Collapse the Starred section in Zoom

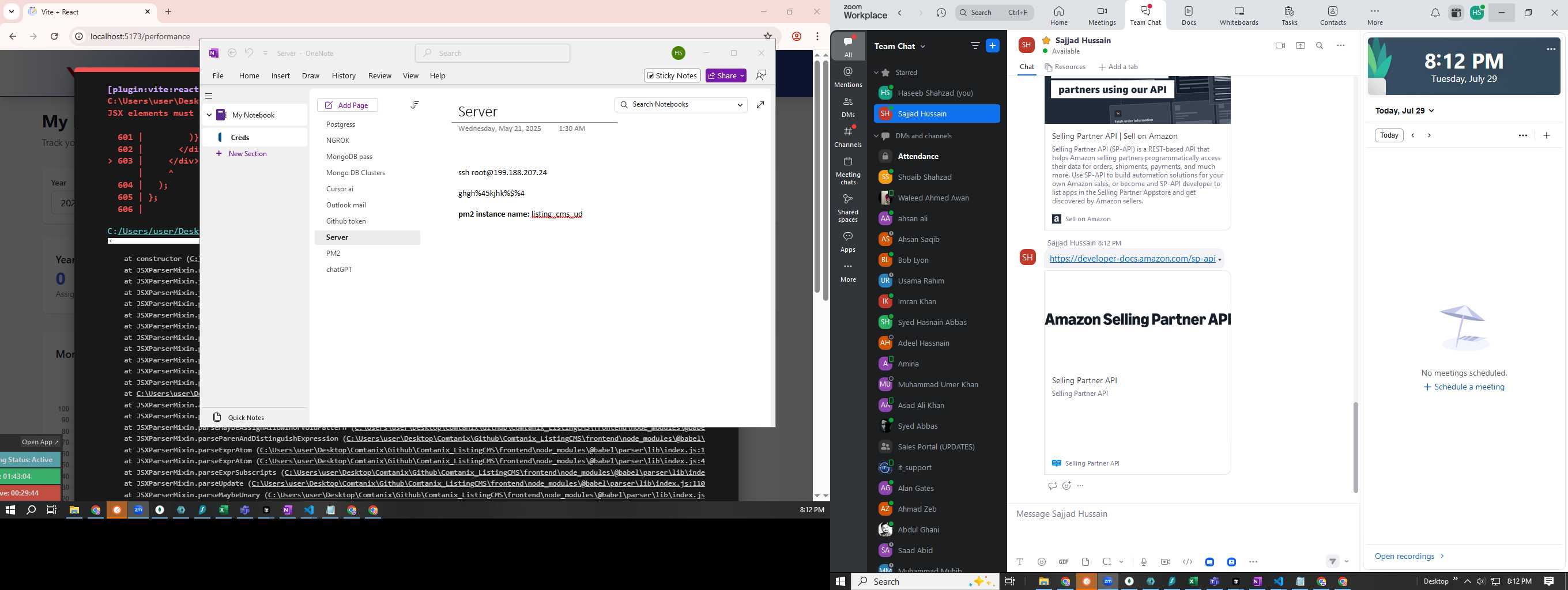876,73
